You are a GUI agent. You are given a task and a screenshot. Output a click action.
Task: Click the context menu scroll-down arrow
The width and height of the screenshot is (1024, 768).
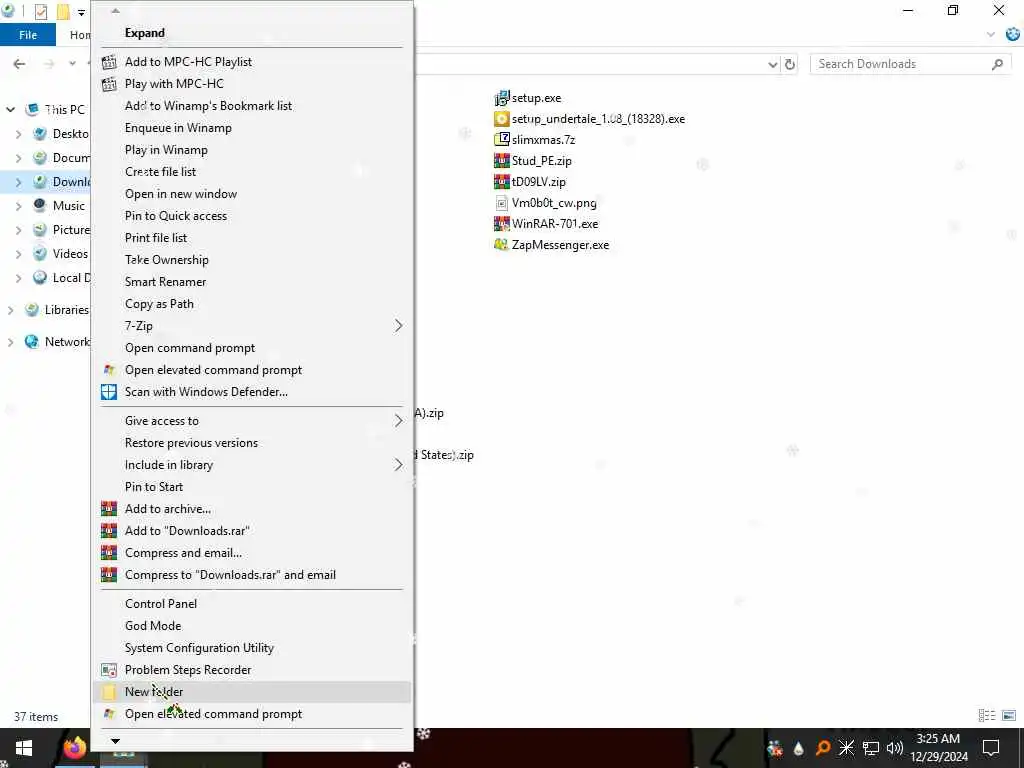[x=116, y=741]
